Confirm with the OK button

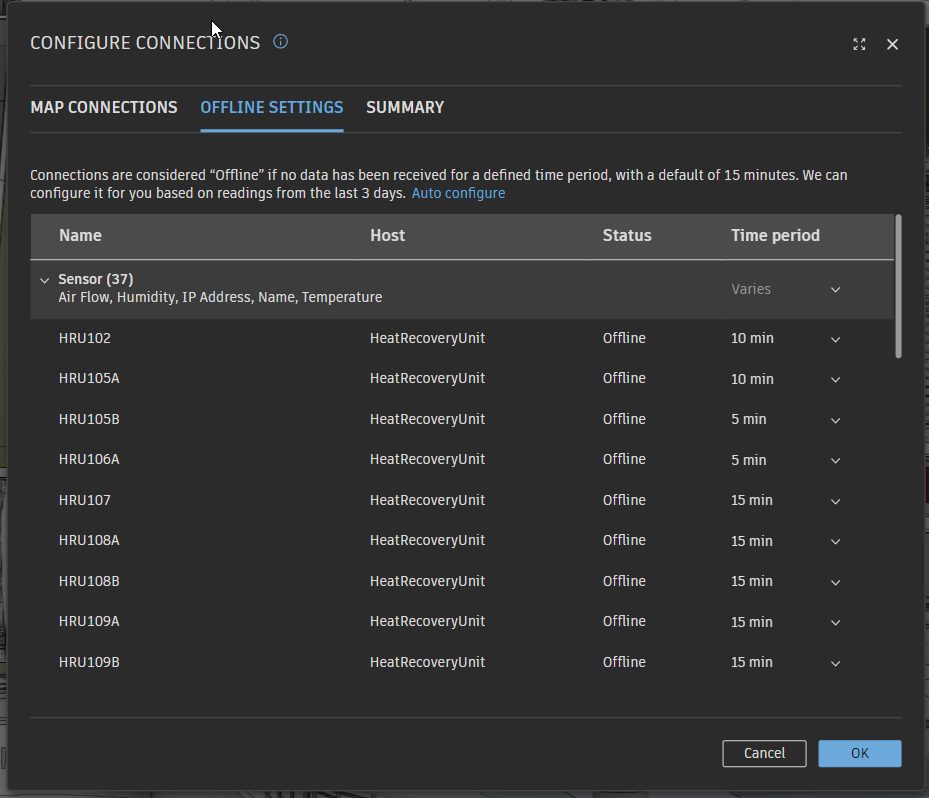(x=859, y=753)
